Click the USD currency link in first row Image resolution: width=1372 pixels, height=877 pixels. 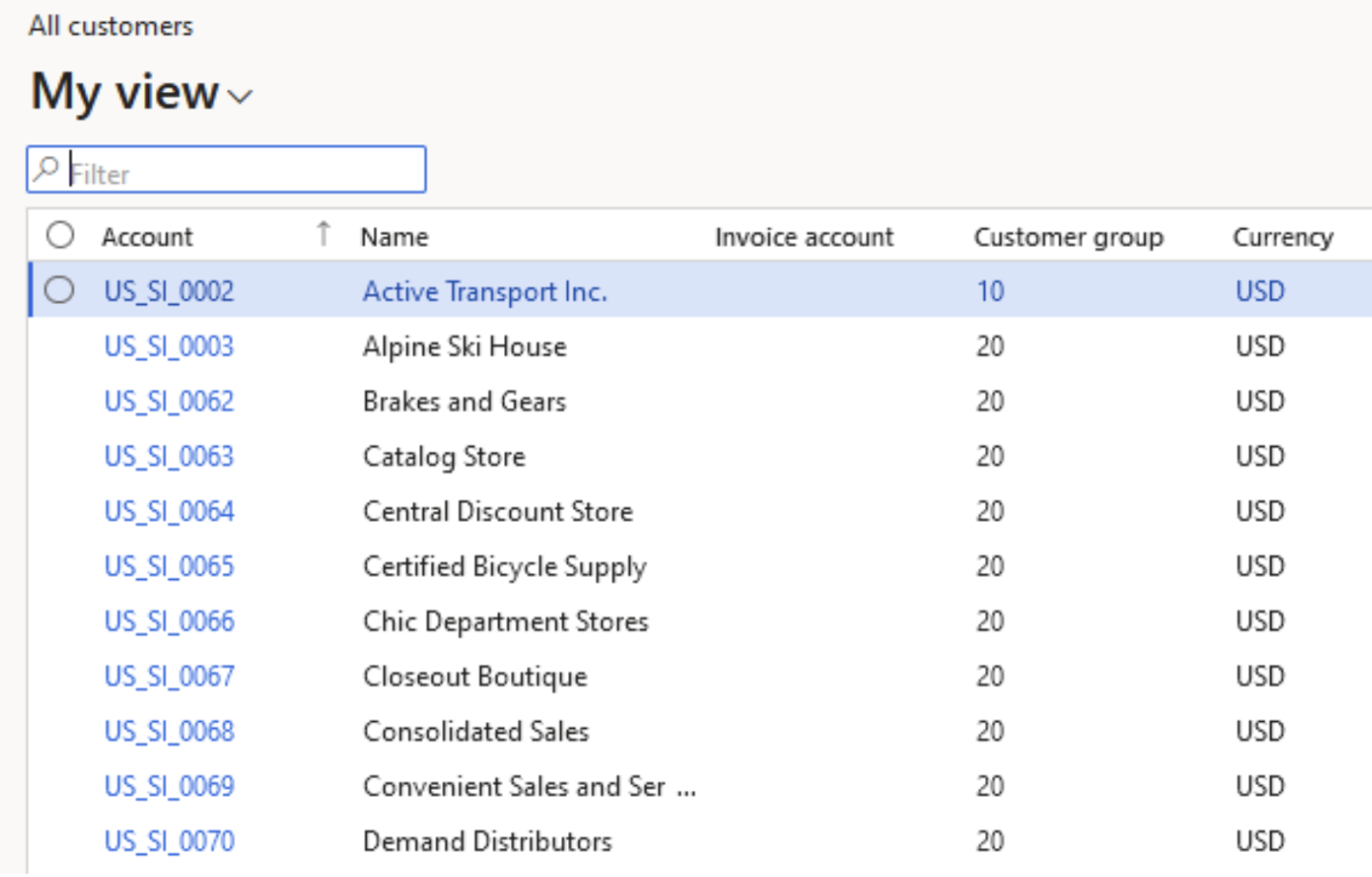(1260, 291)
